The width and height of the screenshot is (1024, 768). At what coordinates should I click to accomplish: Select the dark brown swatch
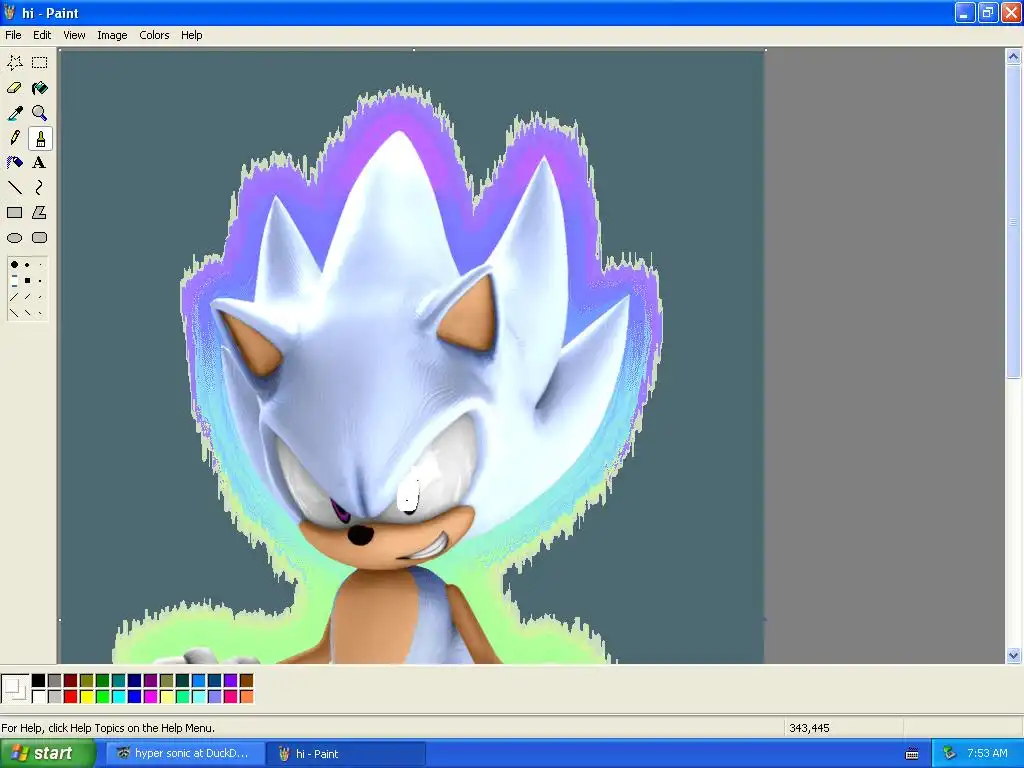coord(246,681)
